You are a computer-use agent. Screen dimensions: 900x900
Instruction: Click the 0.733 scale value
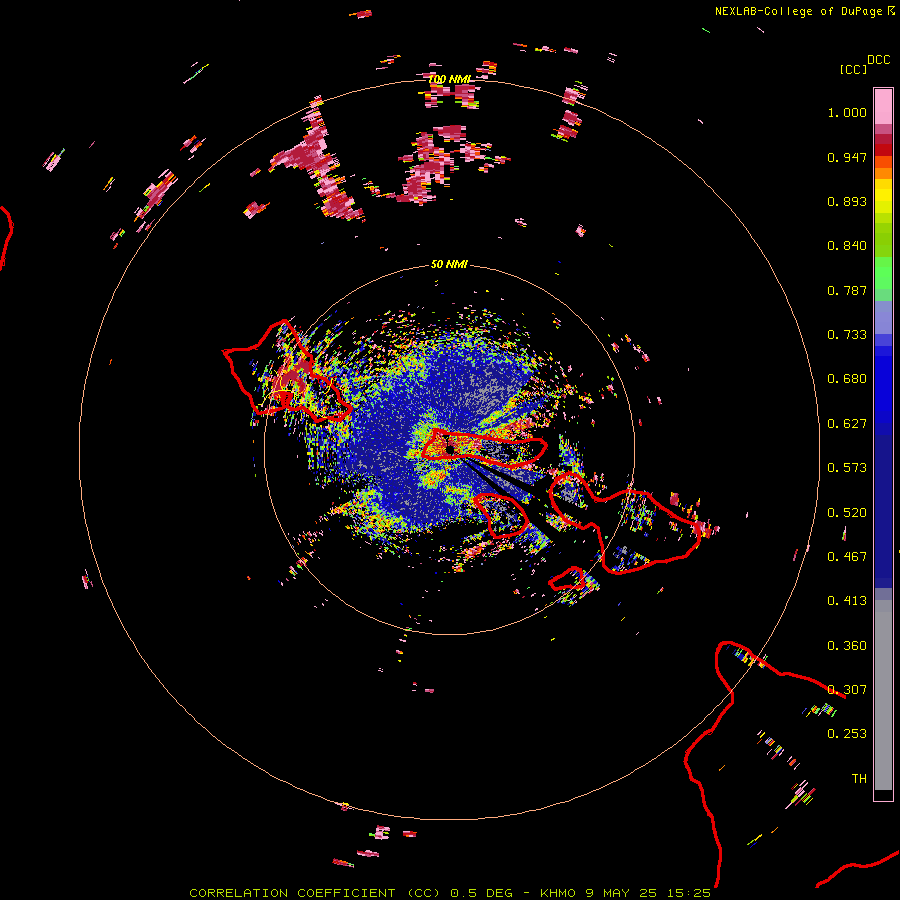coord(847,335)
